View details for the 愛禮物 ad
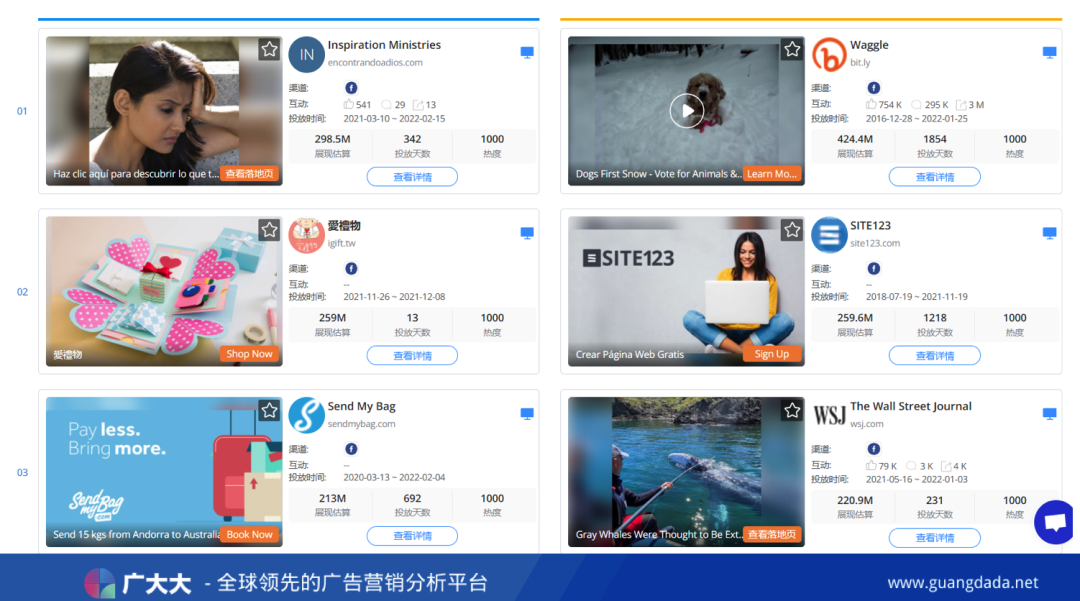 (x=412, y=356)
